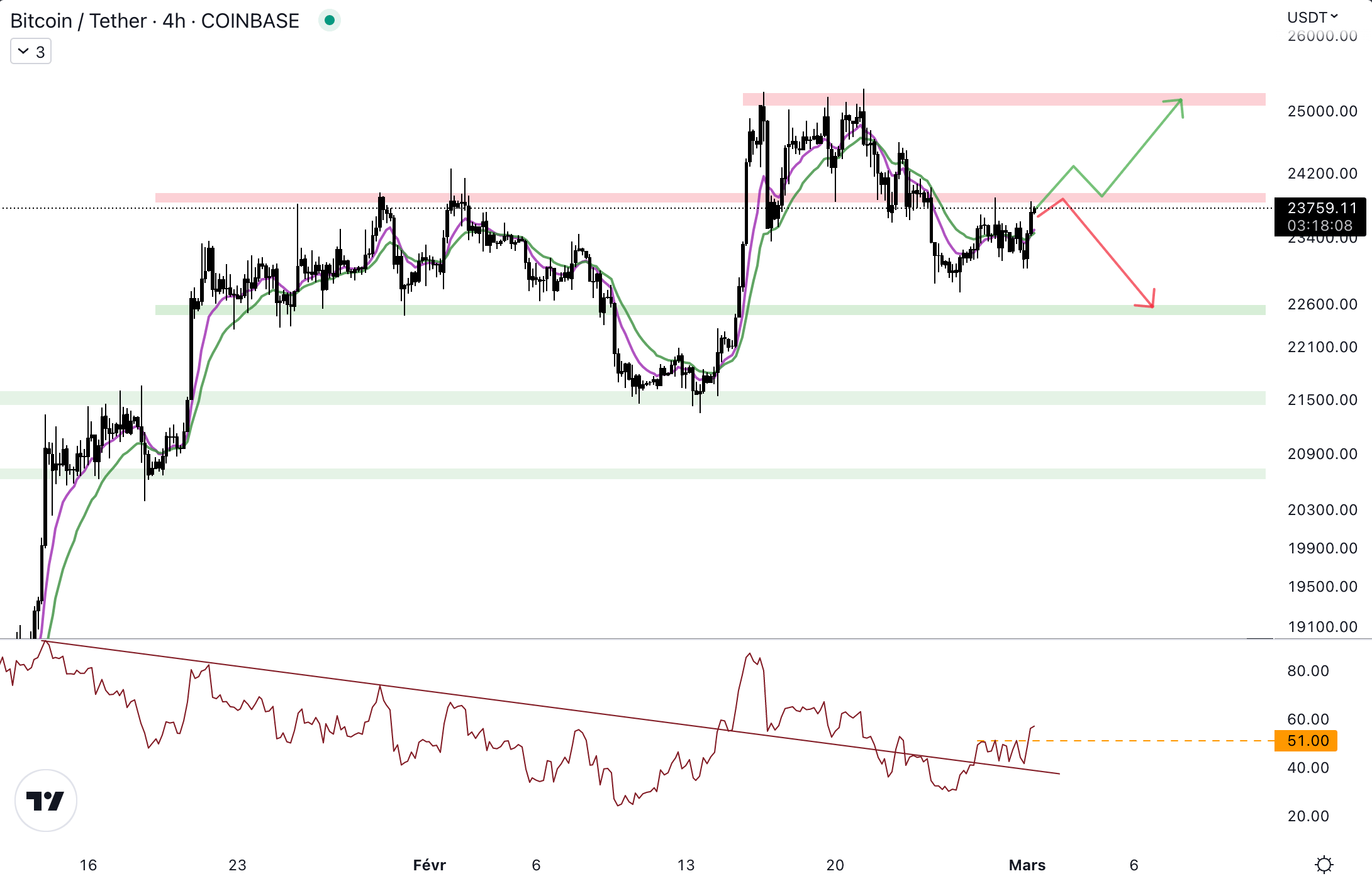Click the red downward projection arrowhead
The width and height of the screenshot is (1372, 881).
[1151, 304]
